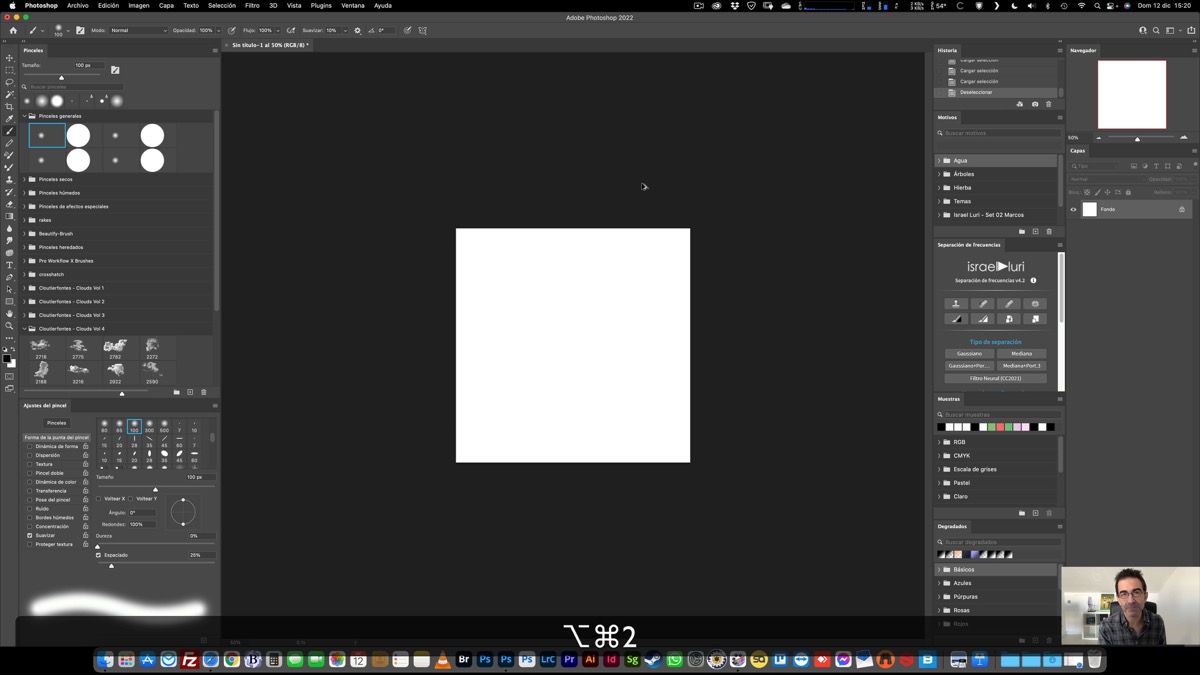Click the camera snapshot icon in Historia
The image size is (1200, 675).
point(1035,104)
